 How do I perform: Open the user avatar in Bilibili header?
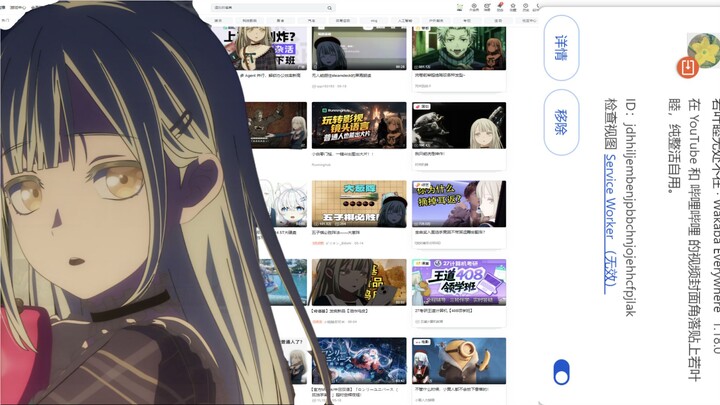coord(460,6)
